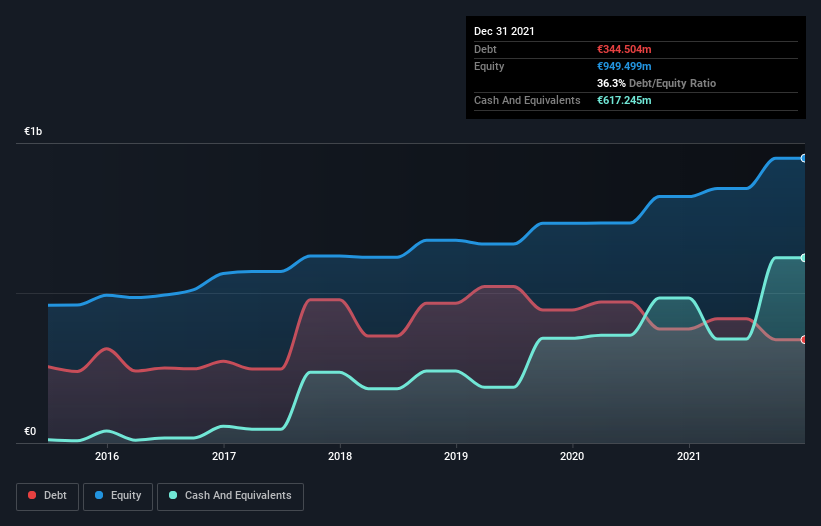Click the €617.245m cash value
Viewport: 821px width, 526px height.
624,100
